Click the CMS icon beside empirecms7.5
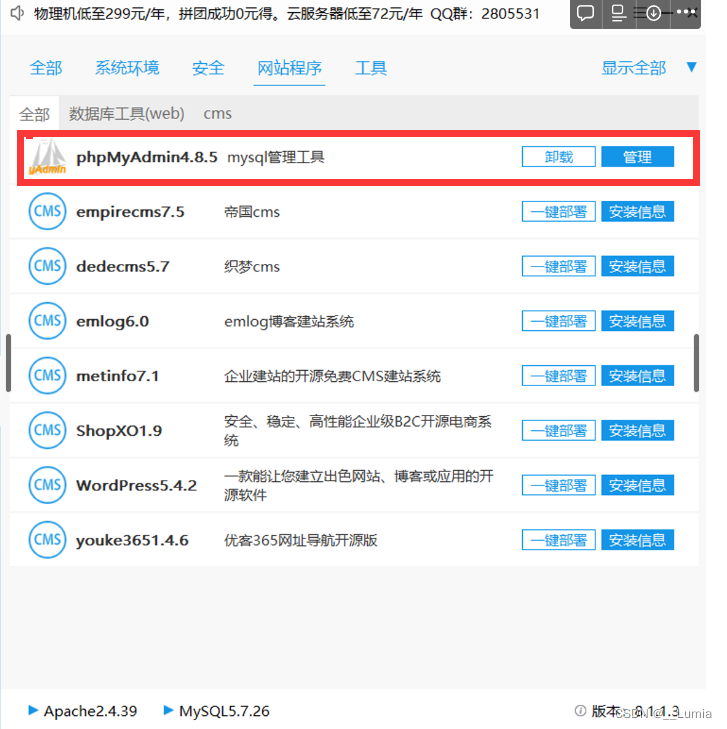Image resolution: width=727 pixels, height=729 pixels. coord(47,212)
